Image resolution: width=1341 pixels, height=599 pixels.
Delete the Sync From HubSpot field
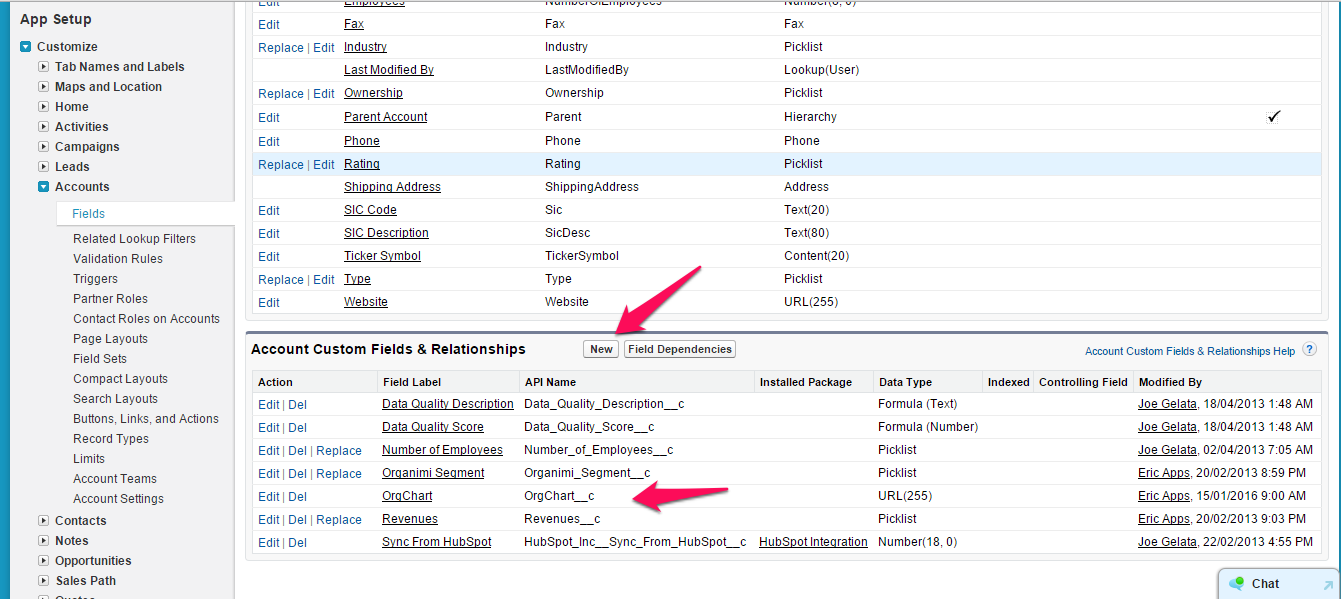(298, 542)
